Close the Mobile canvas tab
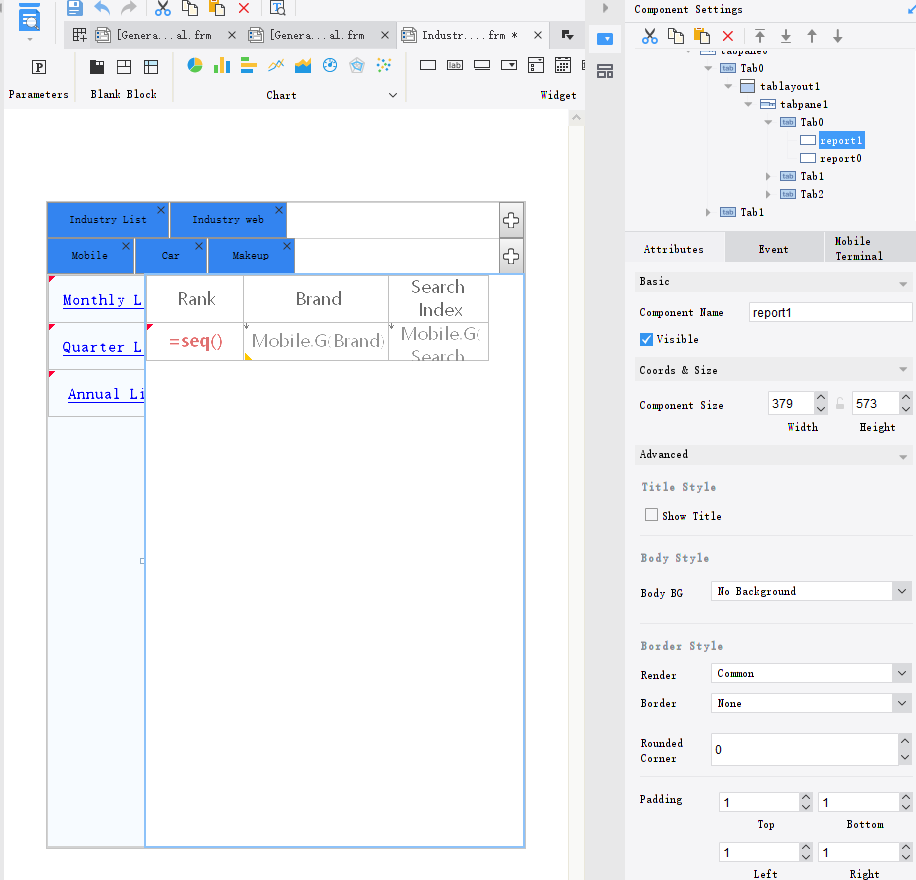Viewport: 916px width, 880px height. [x=126, y=246]
